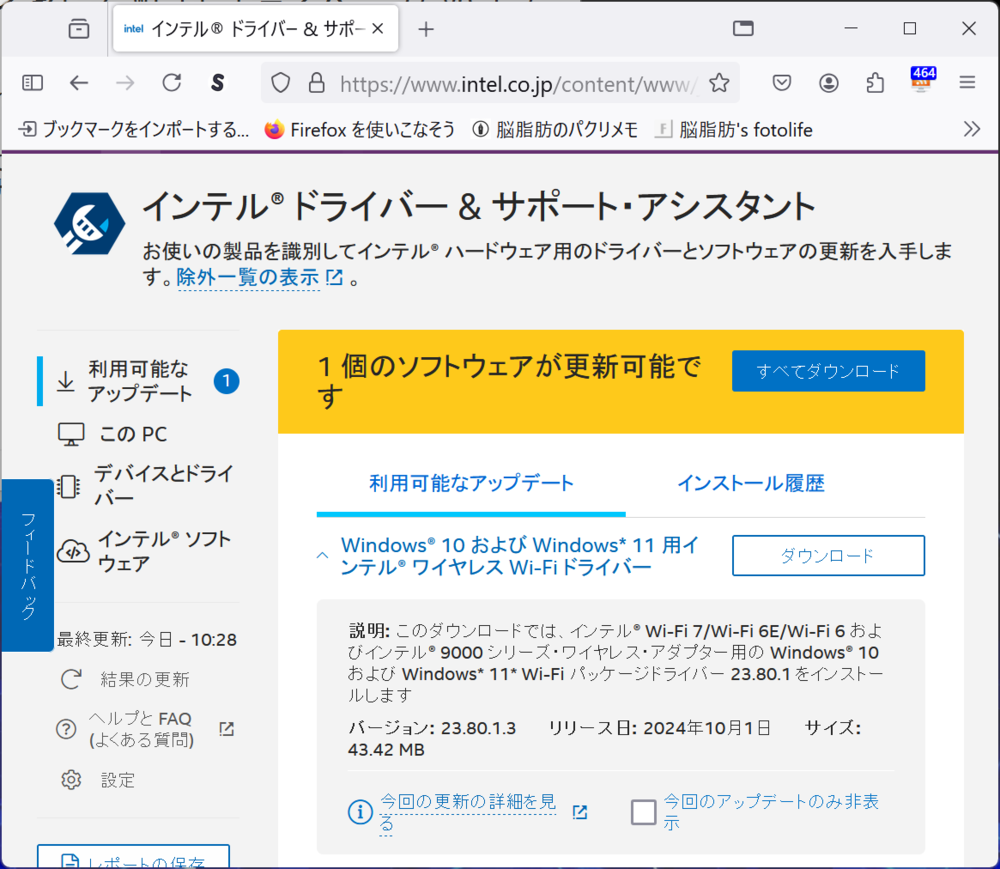Click the Wi-Fi driver update title link
Screen dimensions: 1000x869
pyautogui.click(x=520, y=556)
